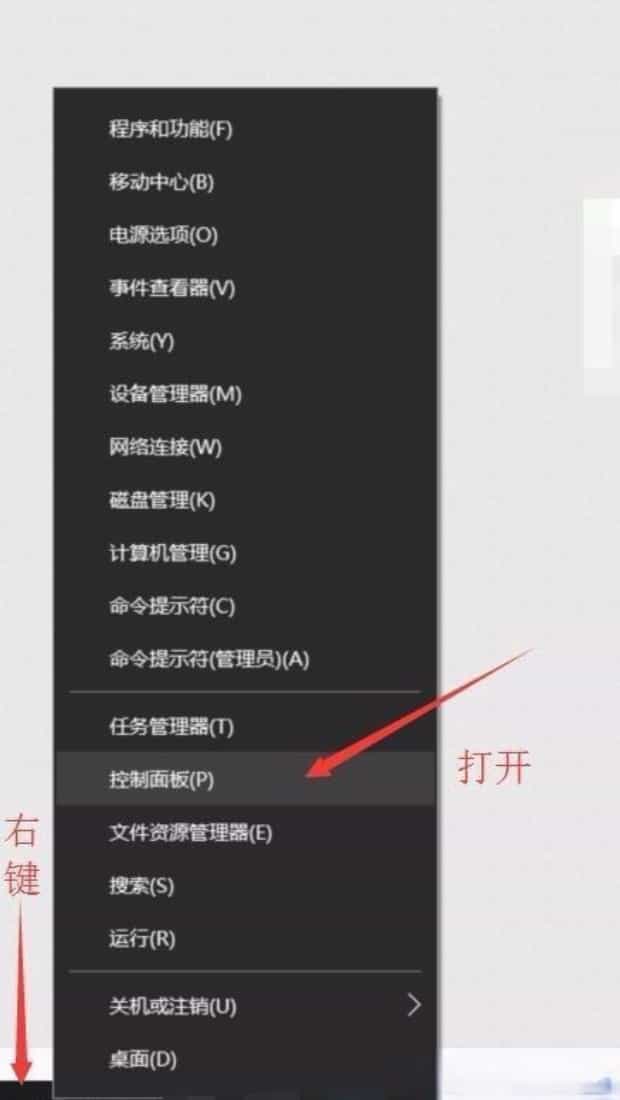Launch 事件查看器(V)
This screenshot has width=620, height=1100.
point(245,288)
